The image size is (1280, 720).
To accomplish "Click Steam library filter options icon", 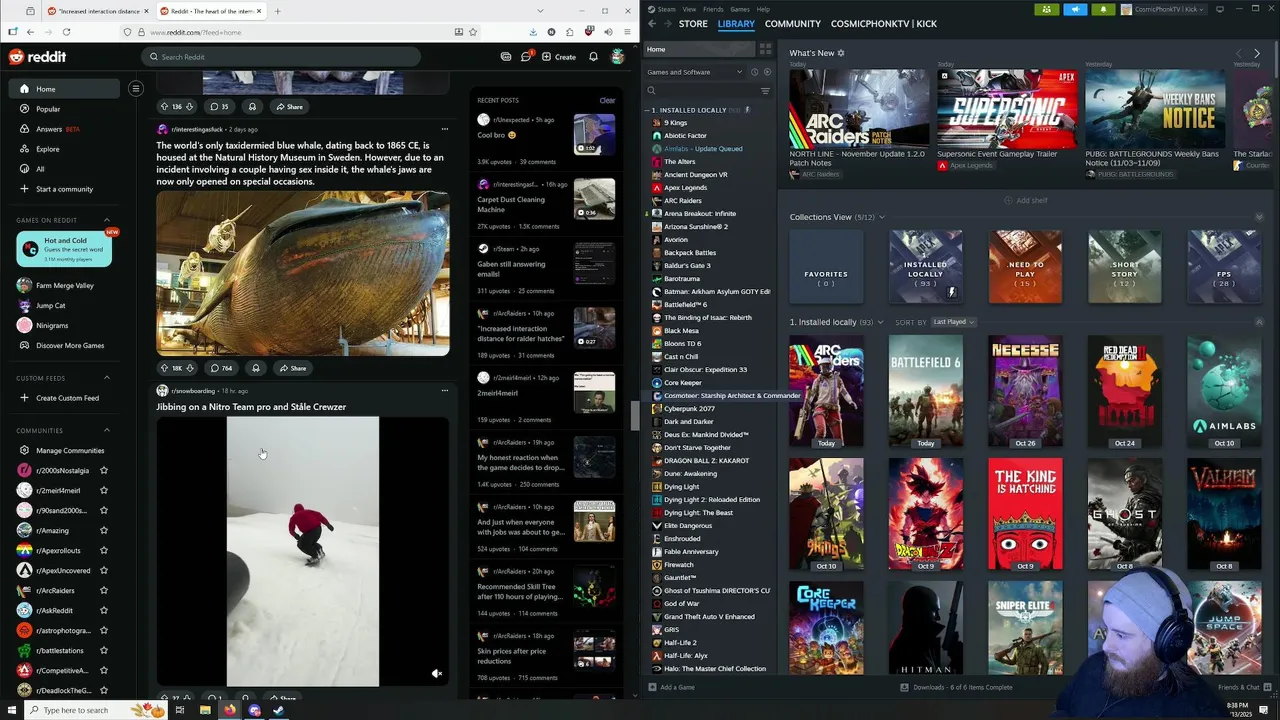I will point(765,91).
